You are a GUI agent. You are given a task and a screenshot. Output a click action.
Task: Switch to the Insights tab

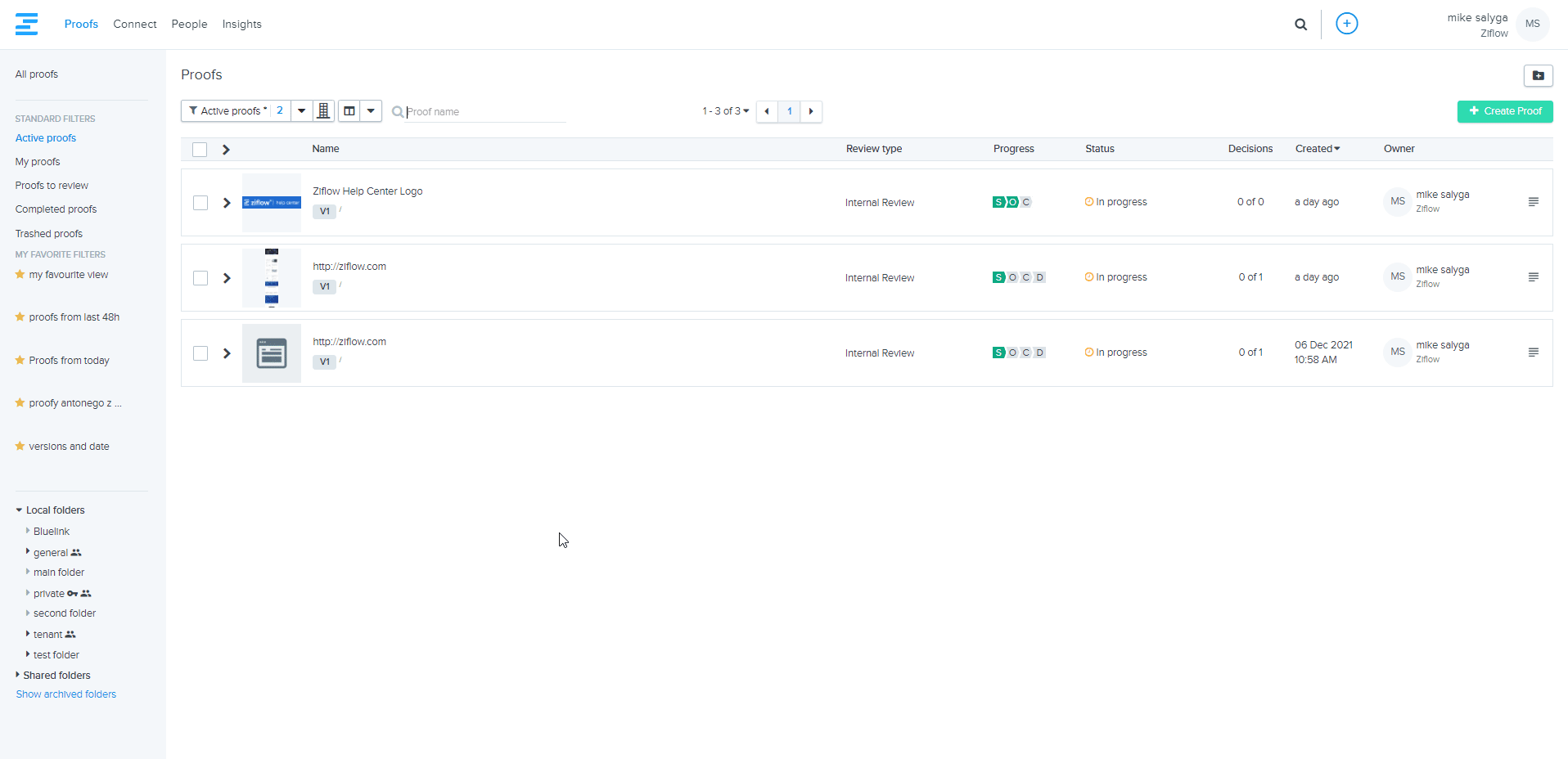tap(241, 25)
